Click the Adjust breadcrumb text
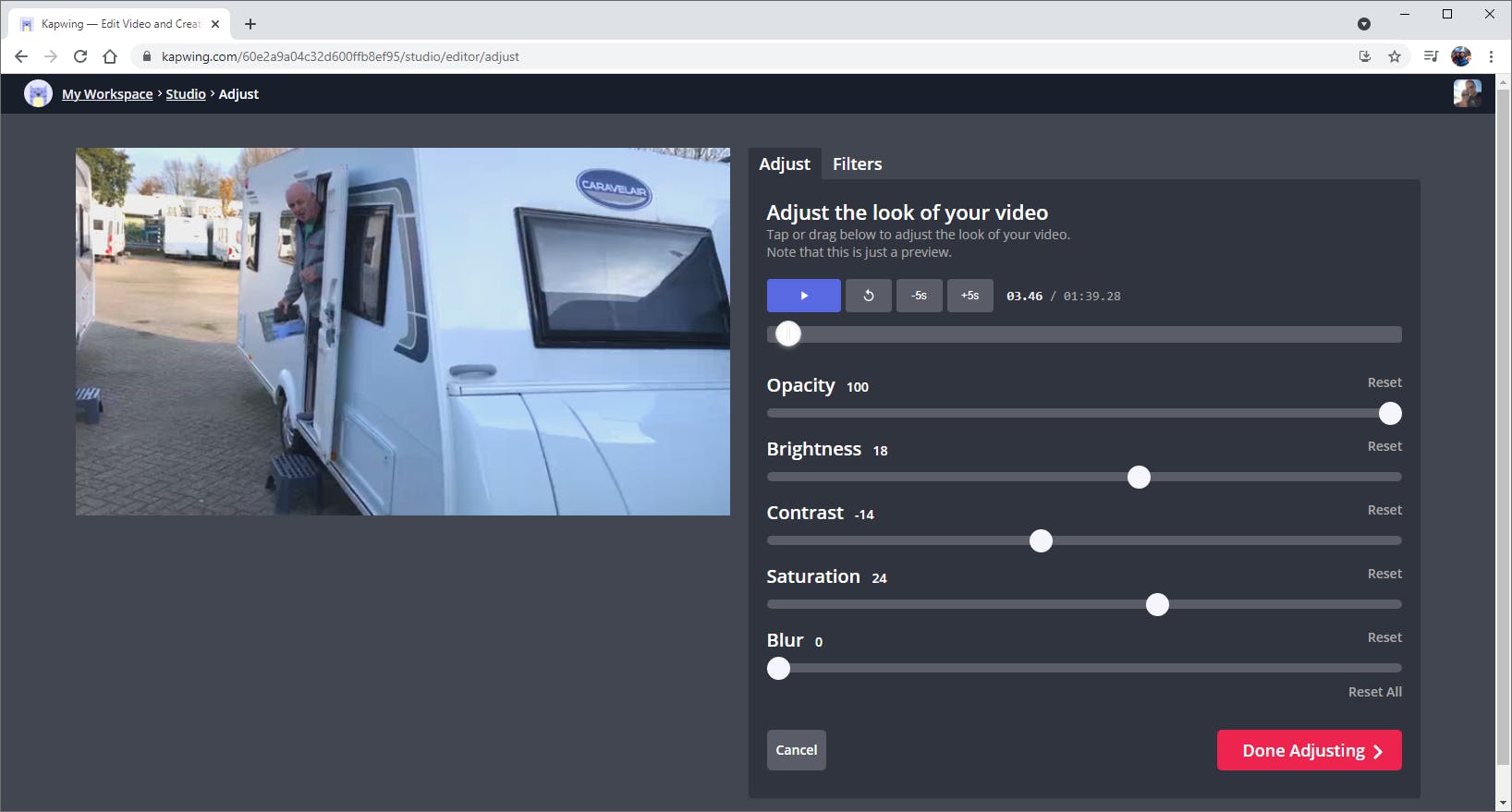Viewport: 1512px width, 812px height. (x=238, y=94)
